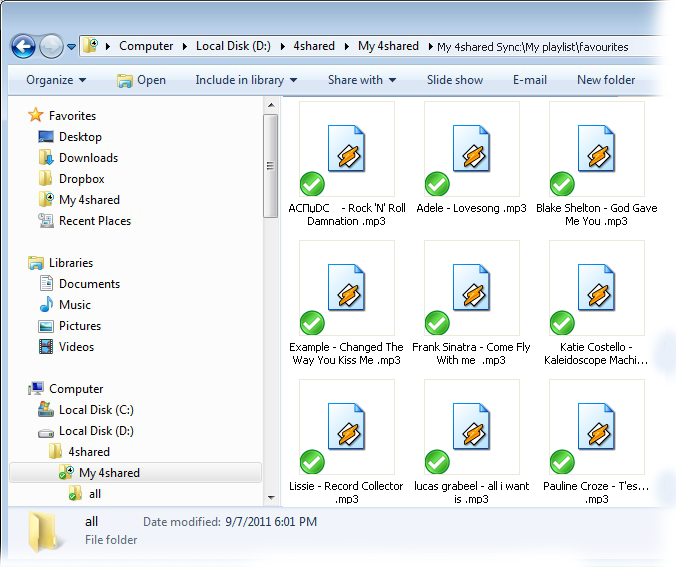Click the New folder button

[606, 80]
